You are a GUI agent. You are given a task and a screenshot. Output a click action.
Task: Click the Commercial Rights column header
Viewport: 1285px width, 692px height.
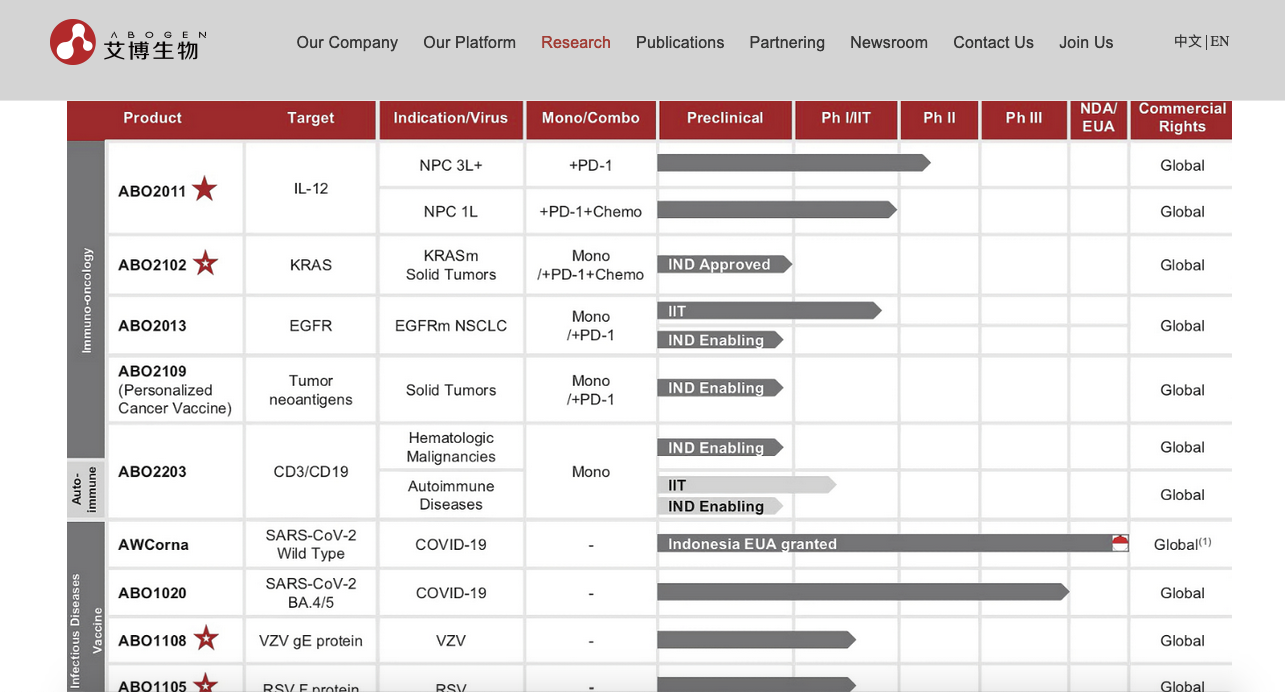click(x=1182, y=118)
